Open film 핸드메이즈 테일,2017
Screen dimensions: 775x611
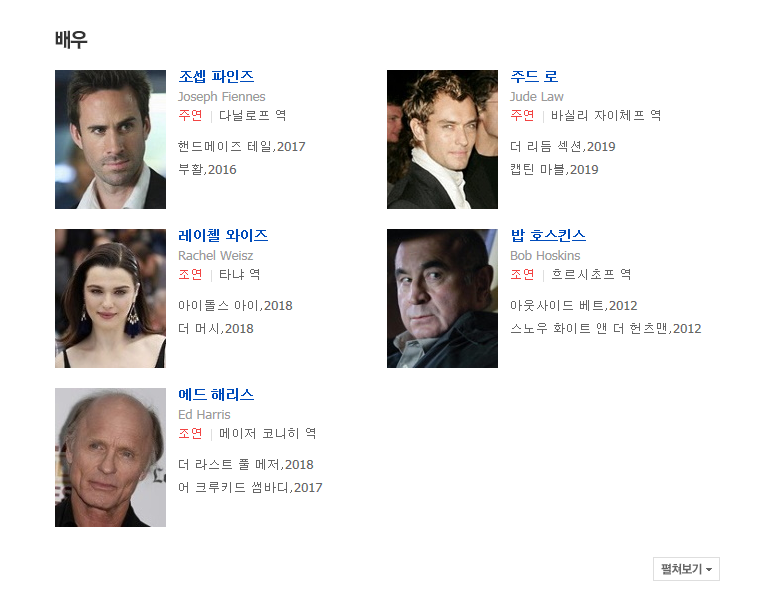point(242,146)
